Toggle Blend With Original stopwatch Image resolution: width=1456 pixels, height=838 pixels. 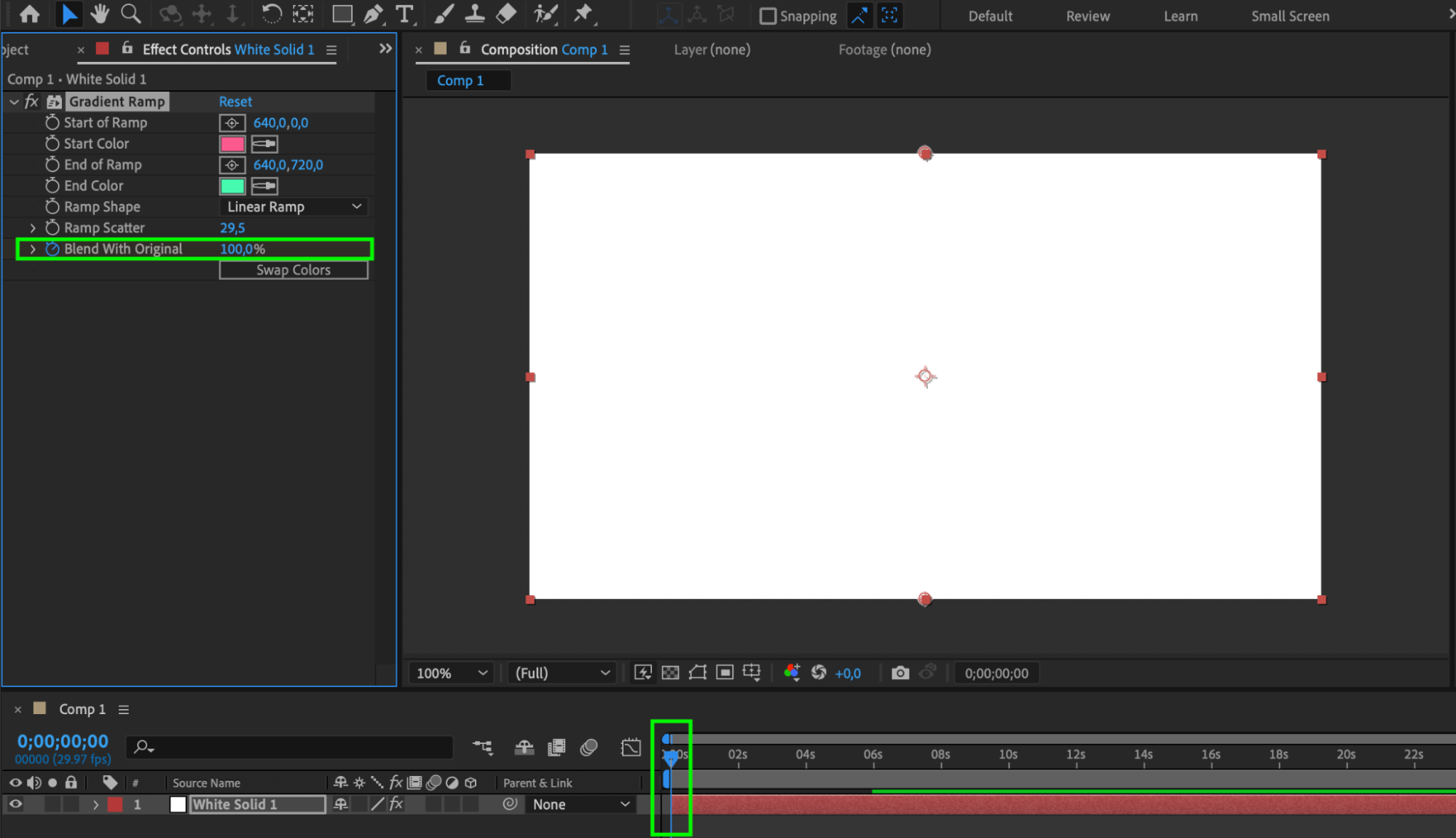52,249
